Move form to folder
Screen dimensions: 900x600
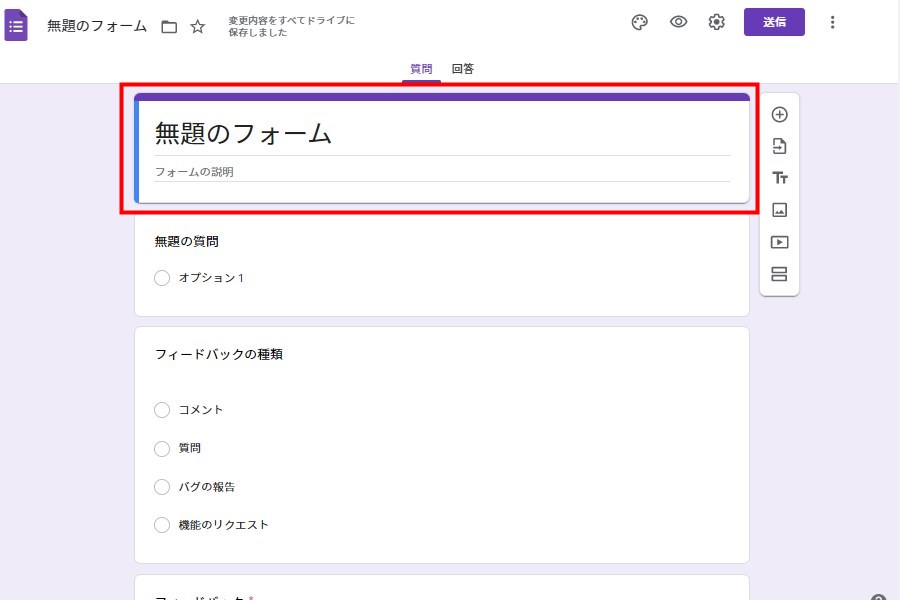169,27
